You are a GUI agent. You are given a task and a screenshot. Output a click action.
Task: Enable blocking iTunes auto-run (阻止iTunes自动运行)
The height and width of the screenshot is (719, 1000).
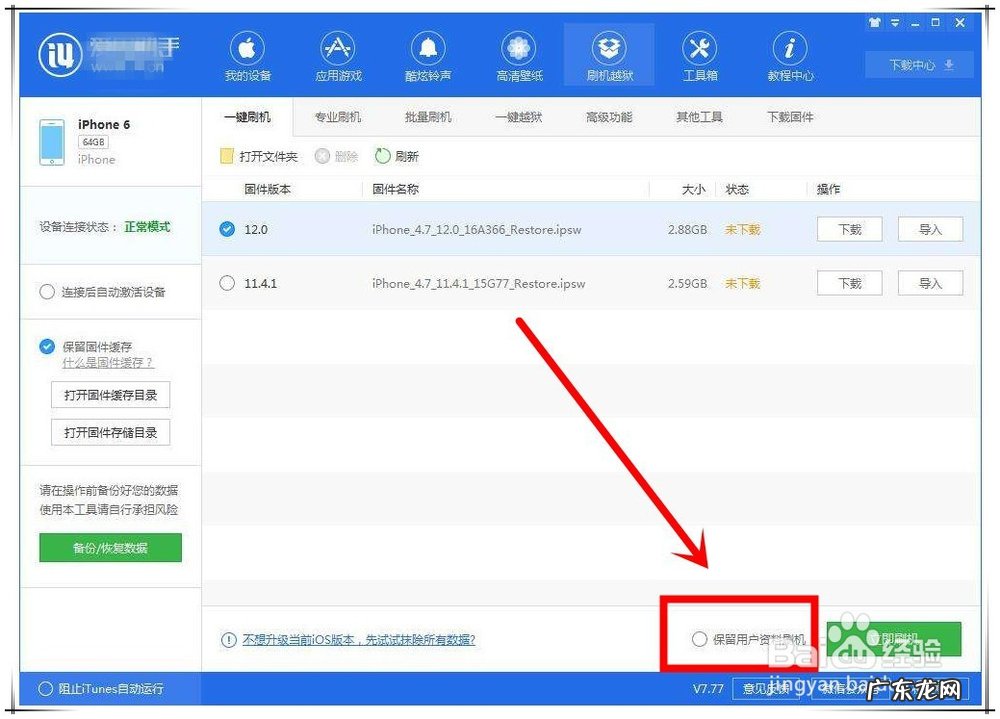coord(44,688)
